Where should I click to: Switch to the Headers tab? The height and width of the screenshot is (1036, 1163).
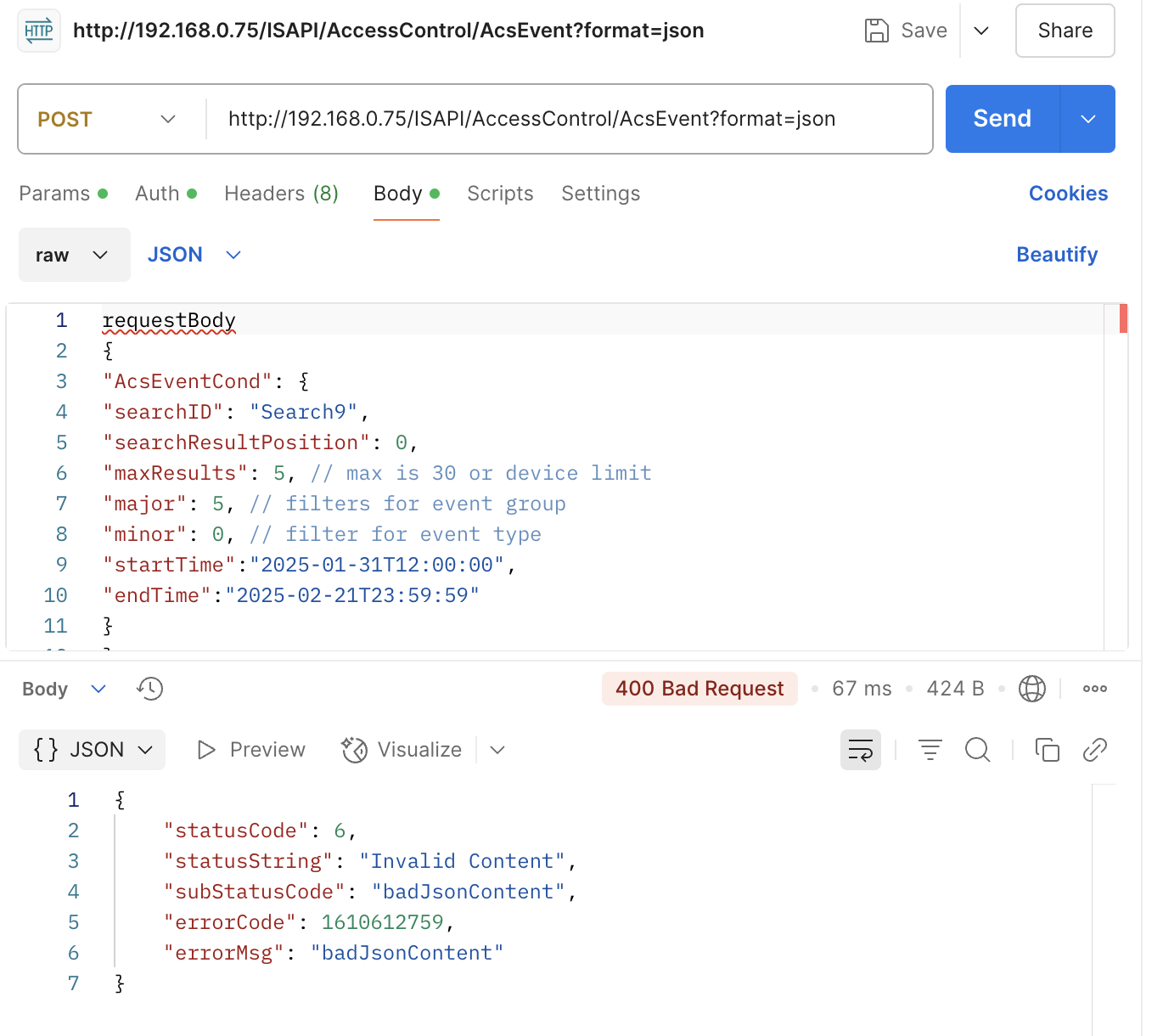coord(281,194)
